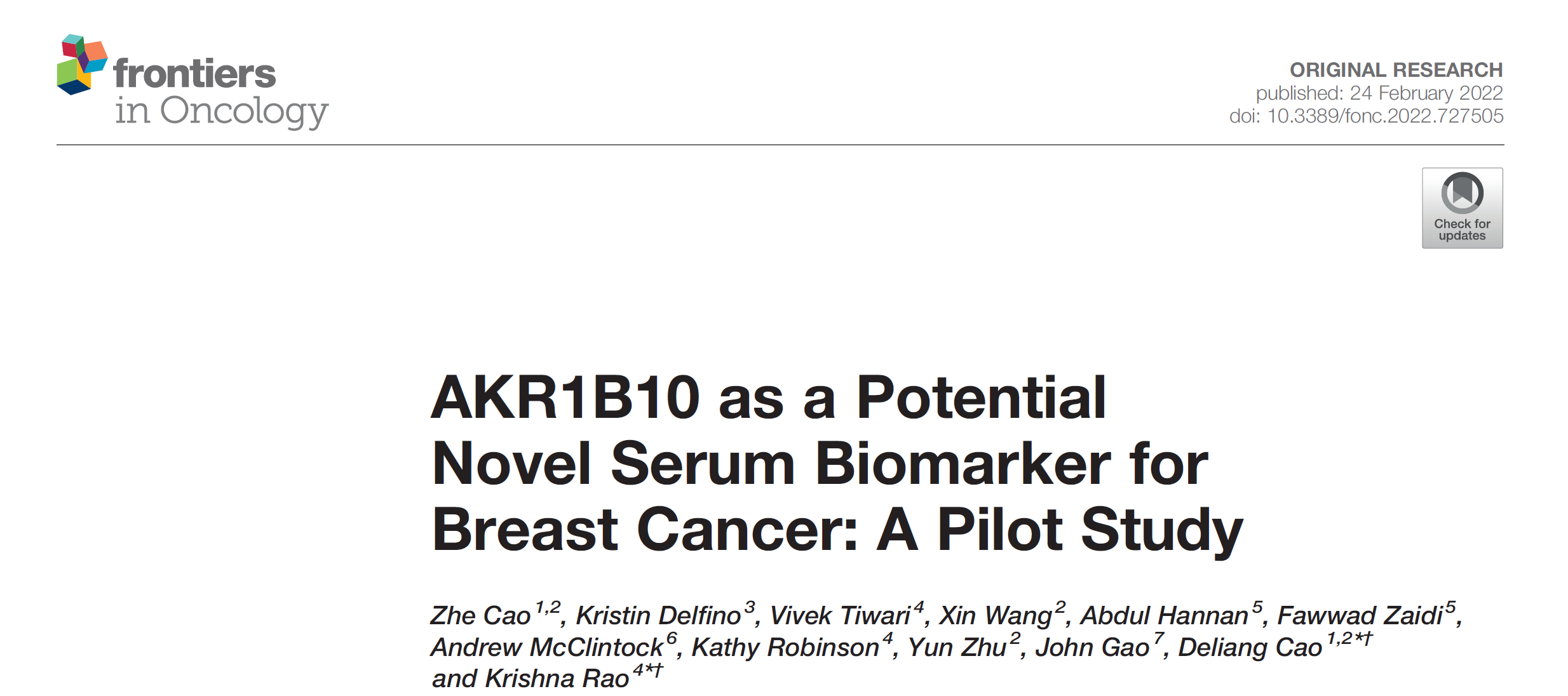Viewport: 1568px width, 696px height.
Task: Select corresponding author Deliang Cao
Action: coord(1250,647)
